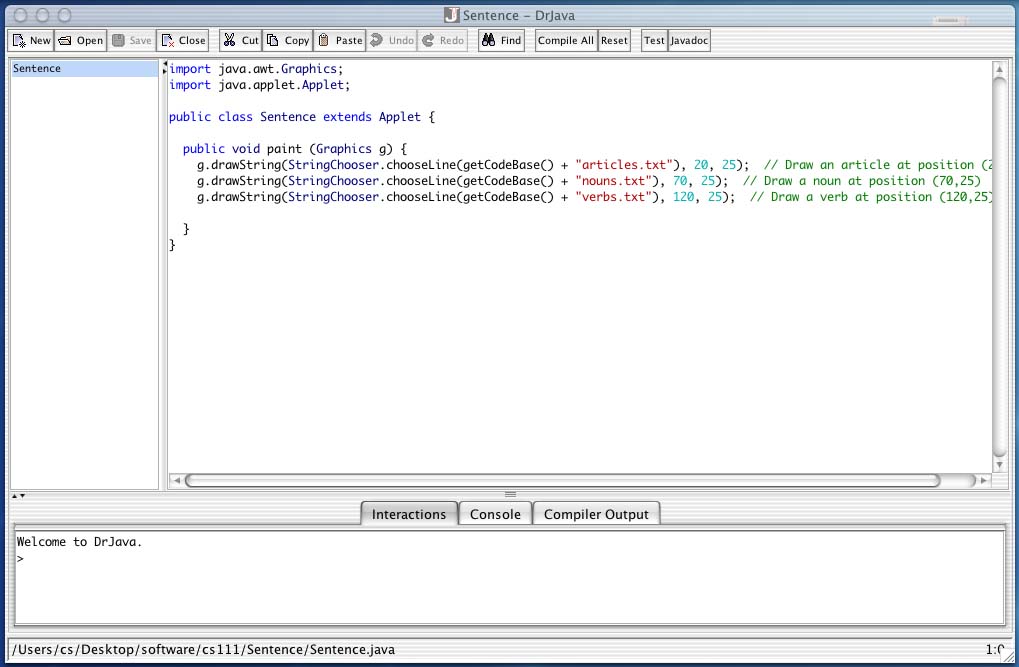Switch to the Console tab
The height and width of the screenshot is (667, 1019).
[x=495, y=514]
